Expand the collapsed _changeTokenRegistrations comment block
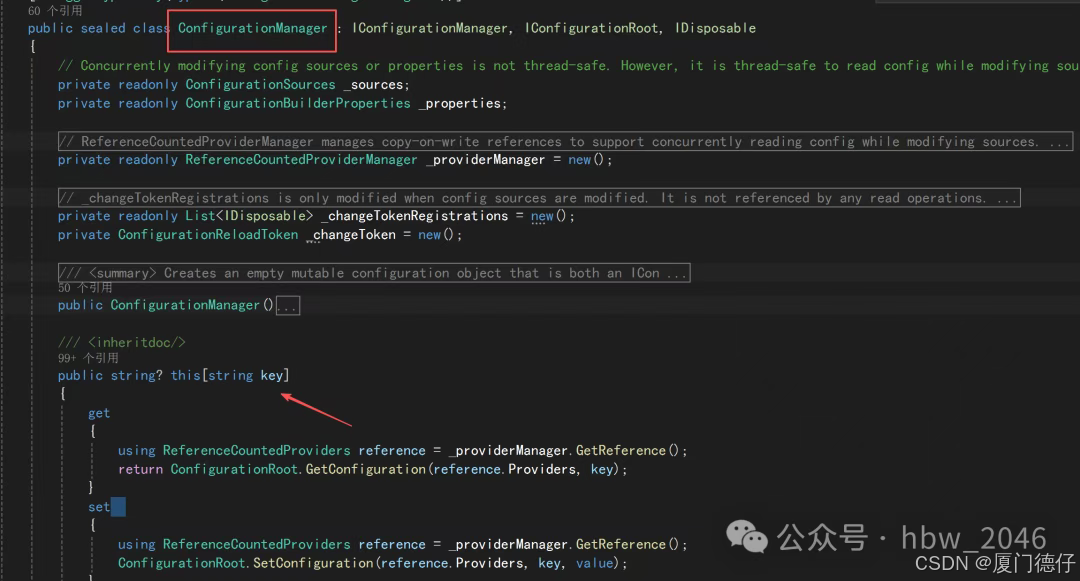 [539, 198]
